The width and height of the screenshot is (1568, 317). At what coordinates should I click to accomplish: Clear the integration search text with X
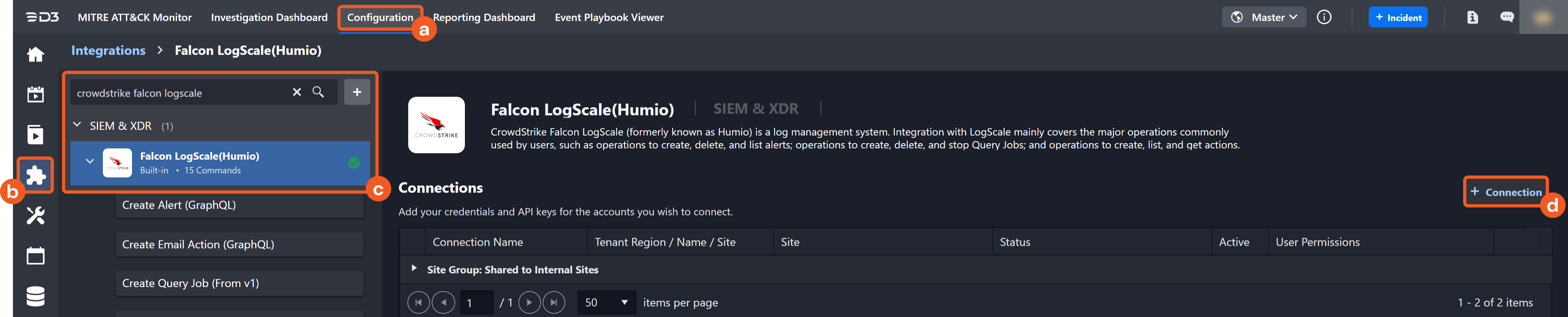point(296,92)
